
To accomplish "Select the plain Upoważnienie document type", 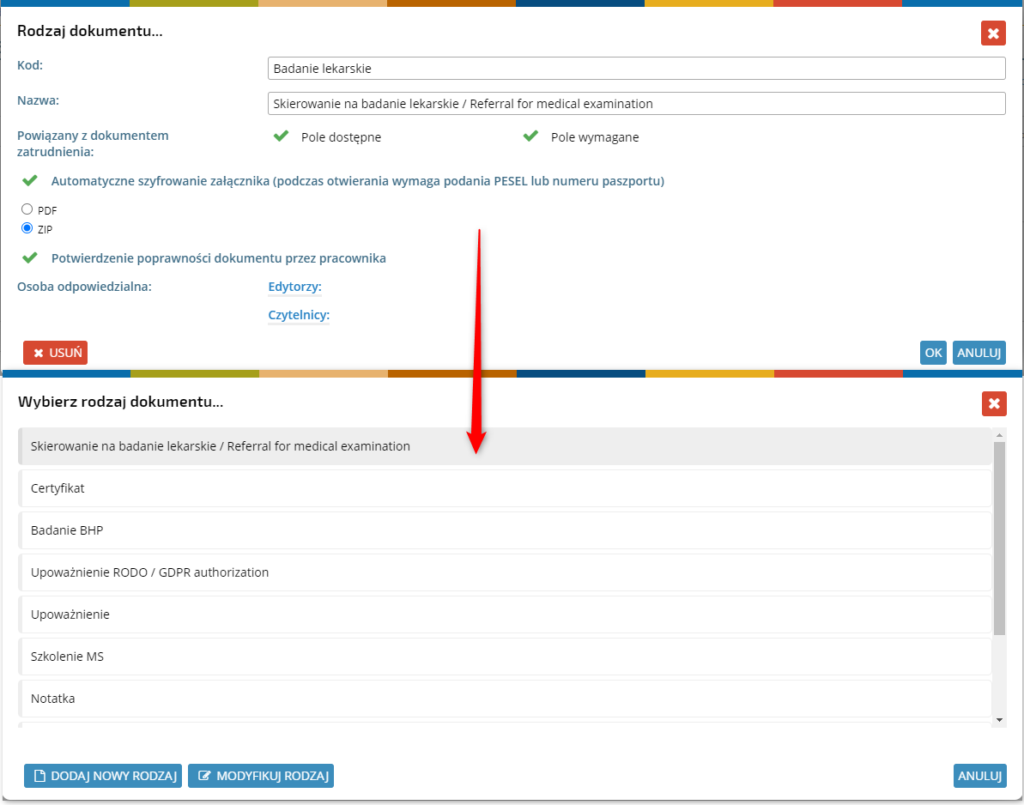I will [505, 614].
